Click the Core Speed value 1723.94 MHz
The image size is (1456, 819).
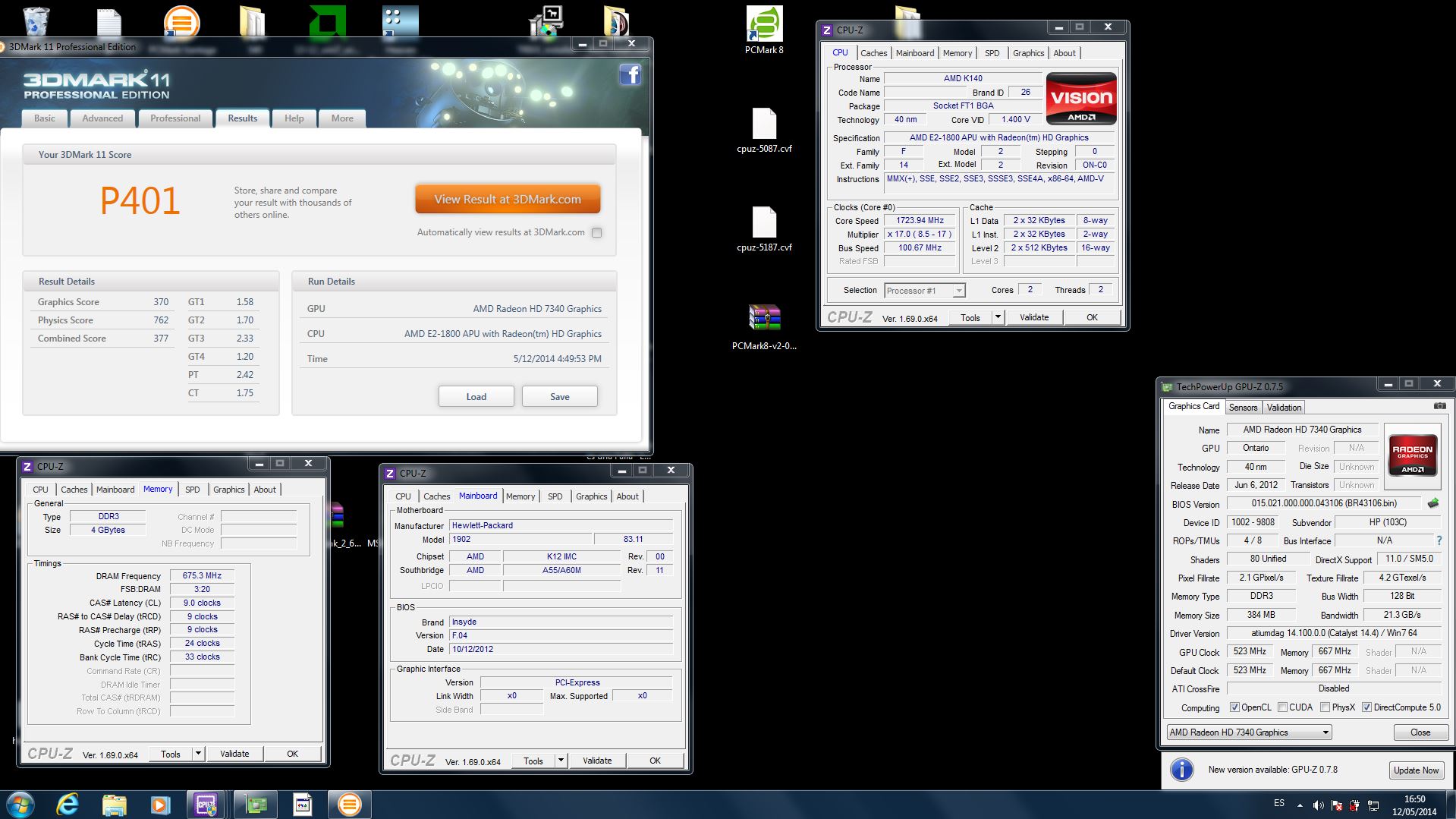click(x=920, y=220)
